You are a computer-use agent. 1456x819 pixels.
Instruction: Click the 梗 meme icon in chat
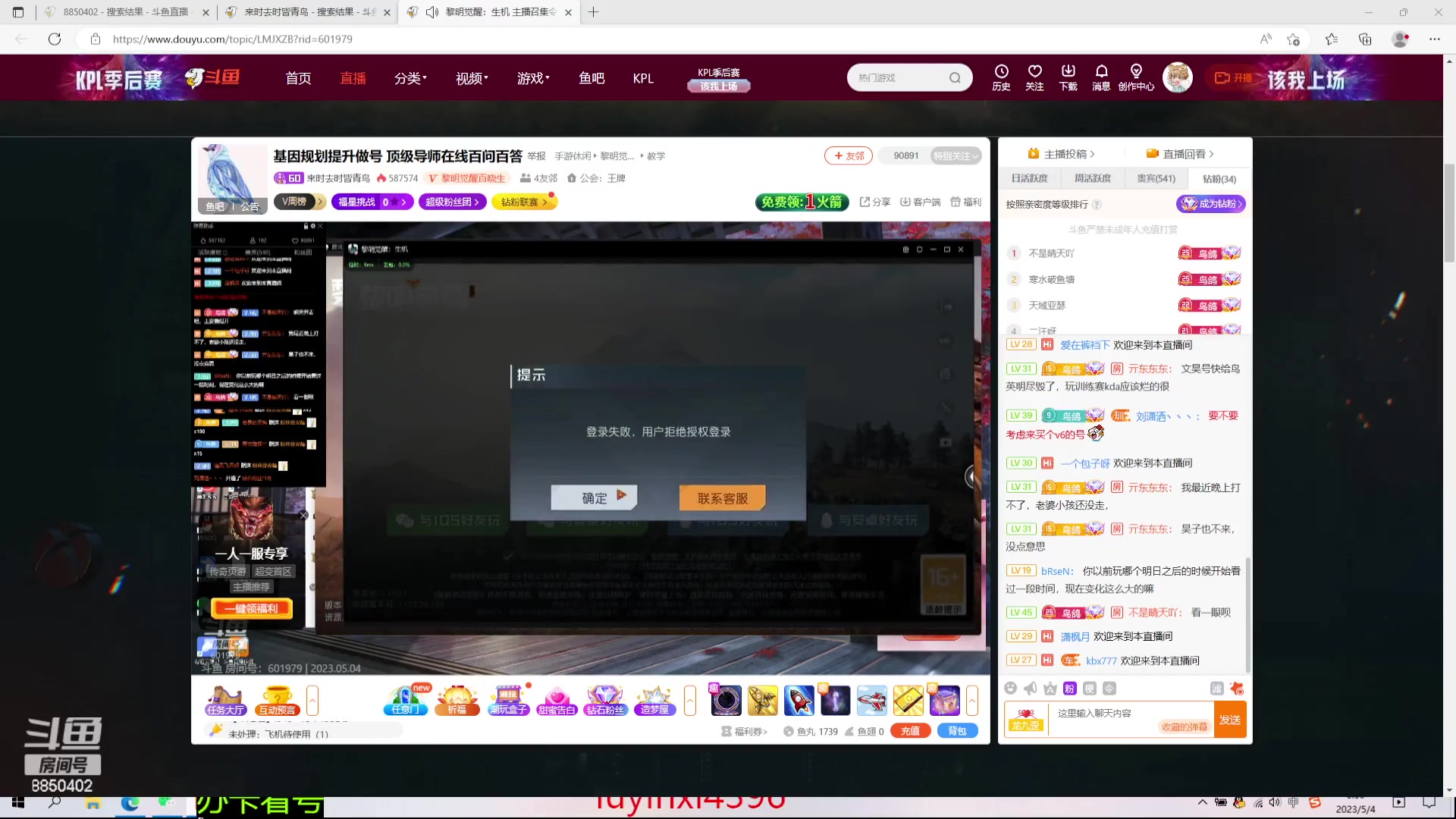pos(1089,688)
